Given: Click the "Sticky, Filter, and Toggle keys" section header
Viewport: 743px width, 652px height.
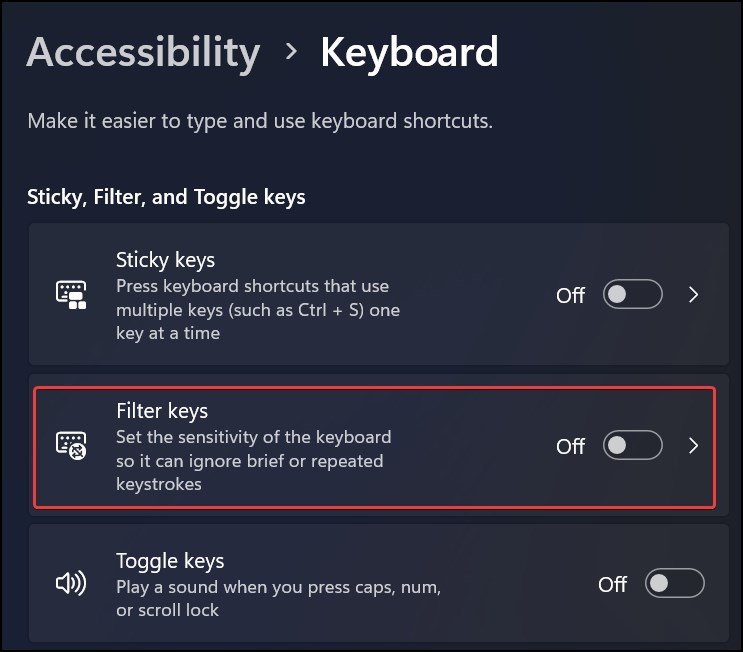Looking at the screenshot, I should click(166, 197).
